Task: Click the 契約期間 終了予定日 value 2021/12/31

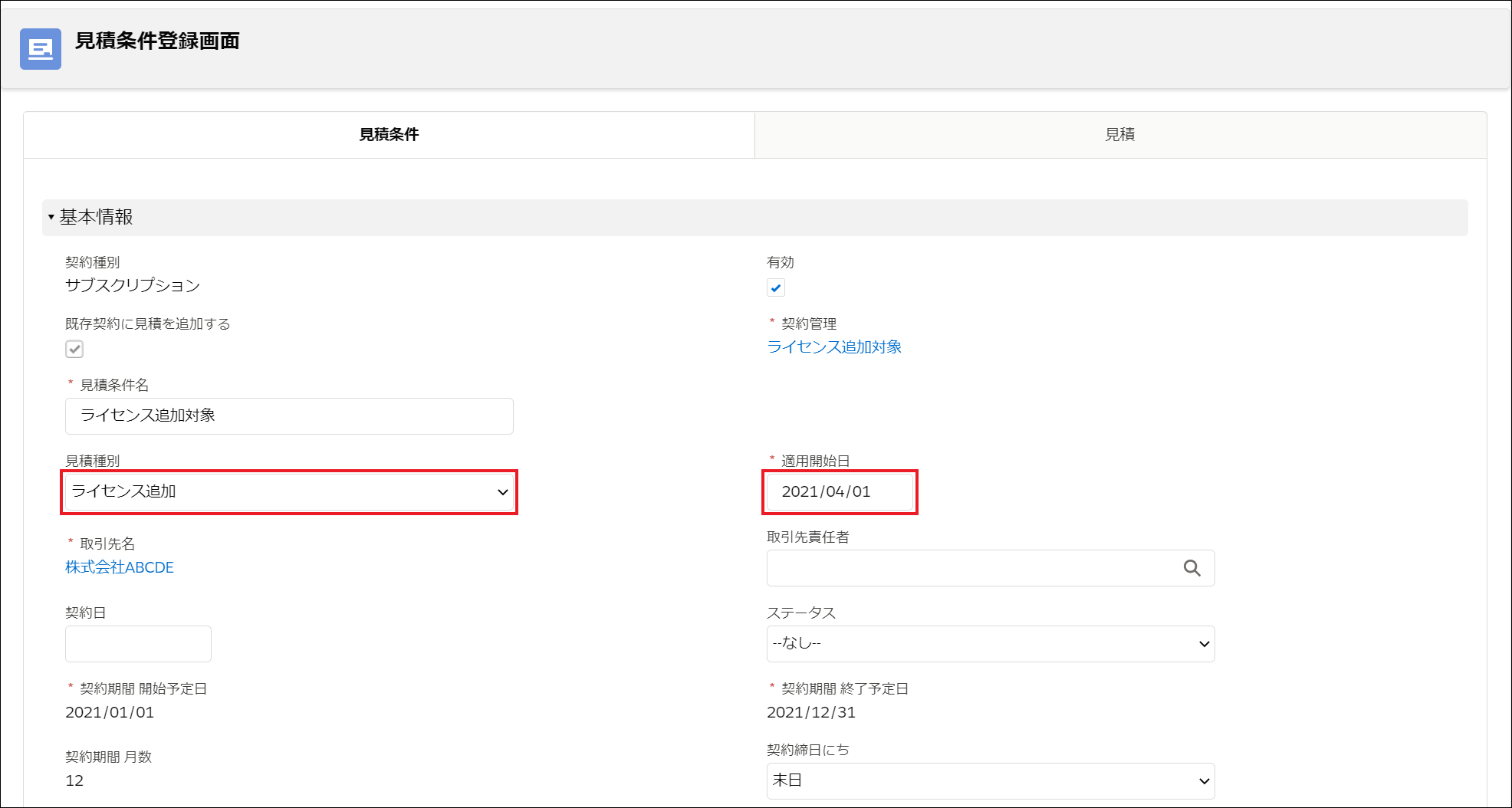Action: pyautogui.click(x=811, y=712)
